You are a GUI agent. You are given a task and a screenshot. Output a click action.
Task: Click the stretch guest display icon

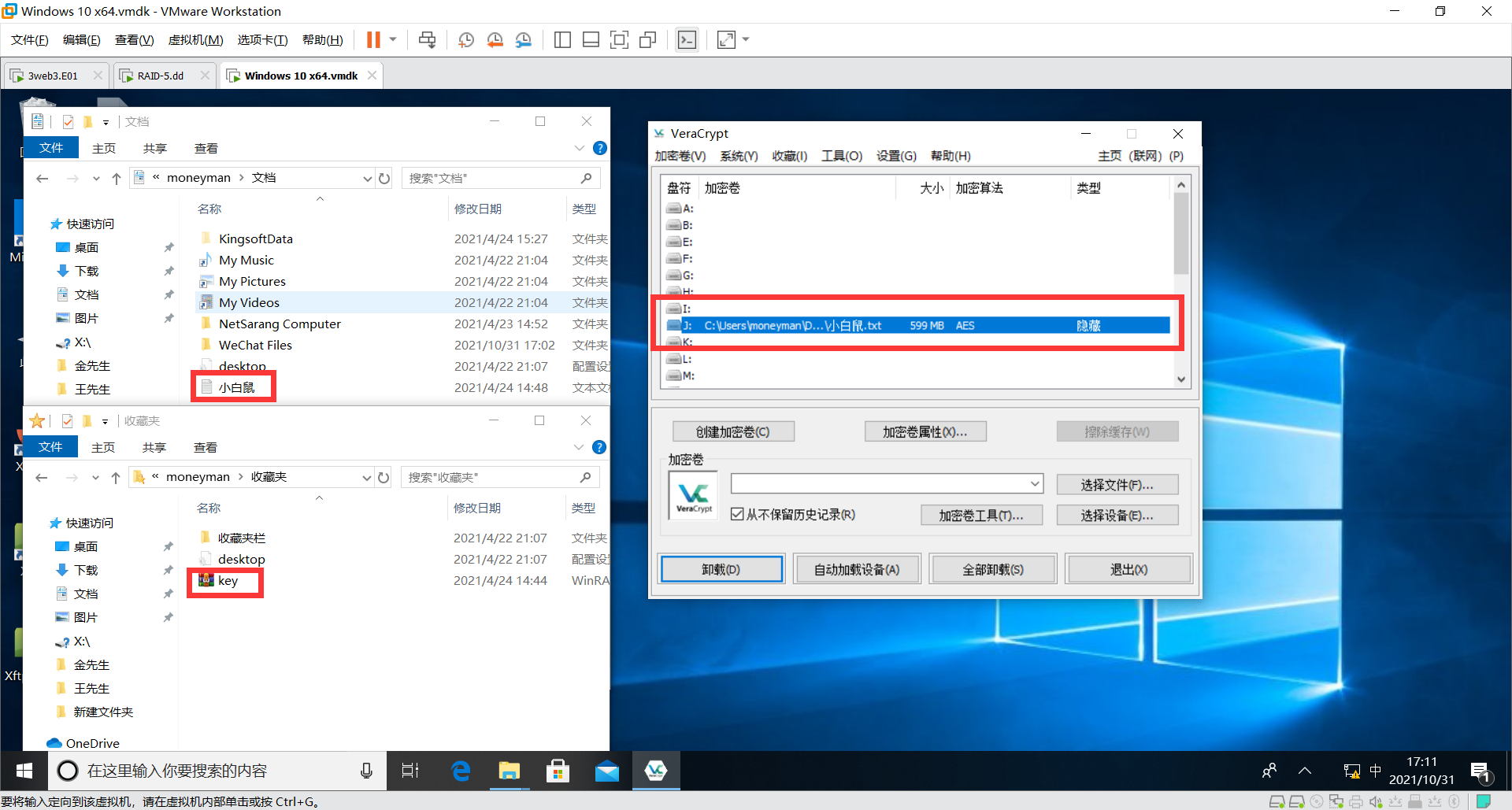tap(726, 39)
